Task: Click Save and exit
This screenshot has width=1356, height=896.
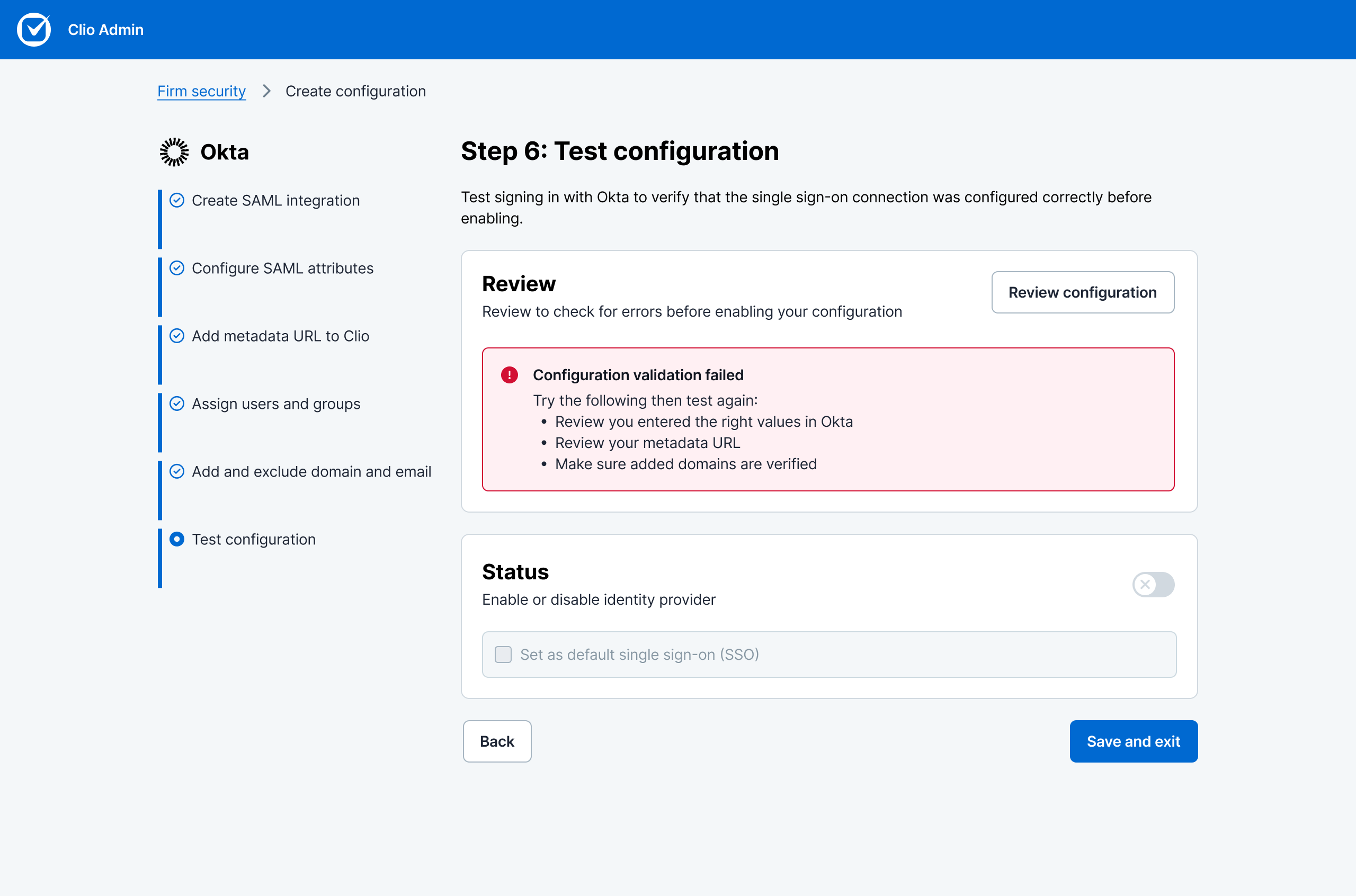Action: coord(1133,741)
